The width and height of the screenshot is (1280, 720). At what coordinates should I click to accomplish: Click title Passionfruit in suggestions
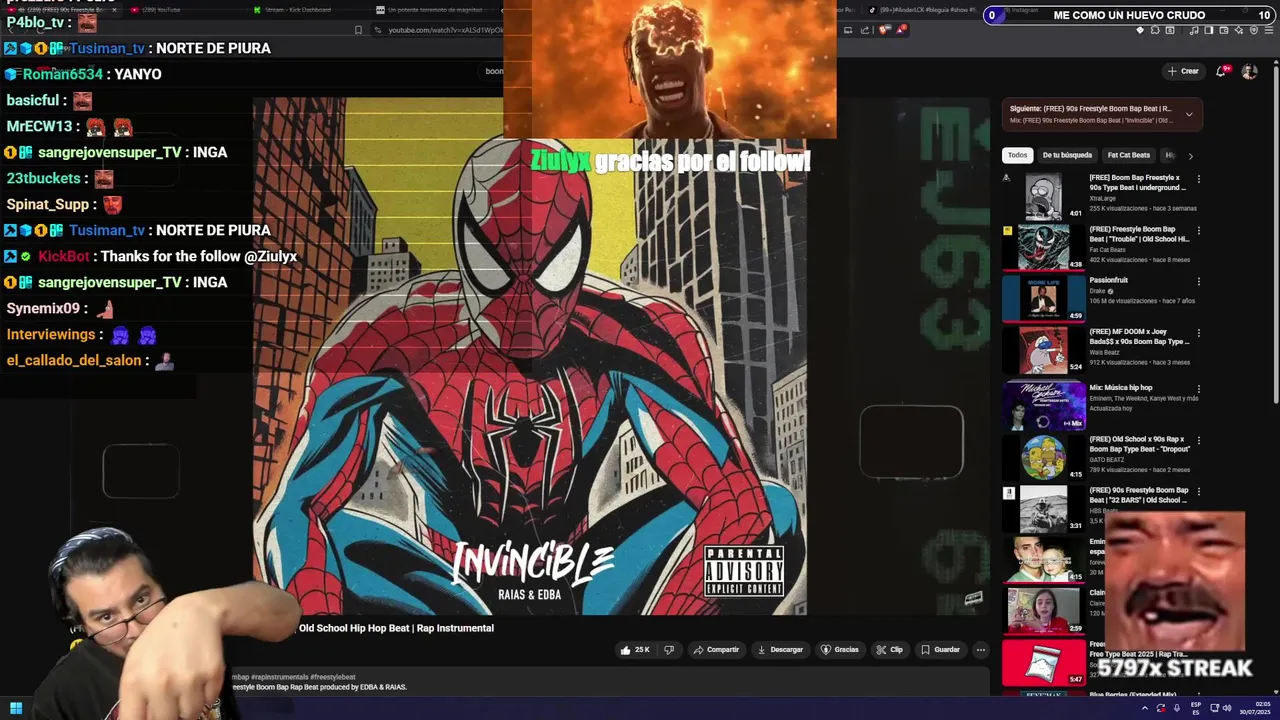pos(1109,280)
